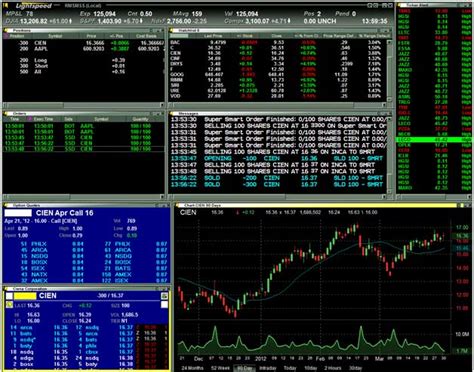Click the SOLD -300 CIEN message line
This screenshot has height=372, width=474.
click(x=278, y=184)
